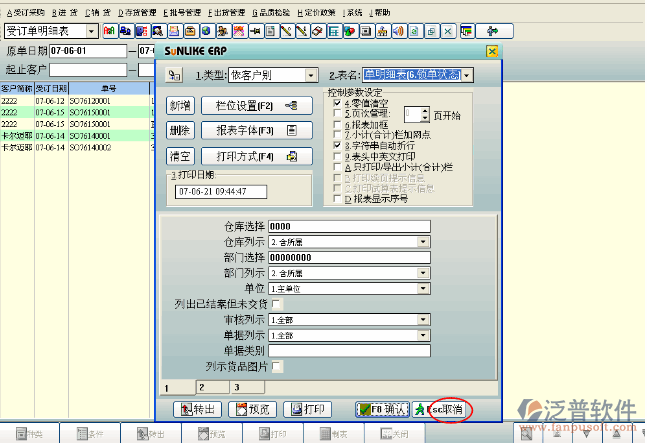
Task: Toggle 列出已结案但未交货 checkbox
Action: pos(277,303)
